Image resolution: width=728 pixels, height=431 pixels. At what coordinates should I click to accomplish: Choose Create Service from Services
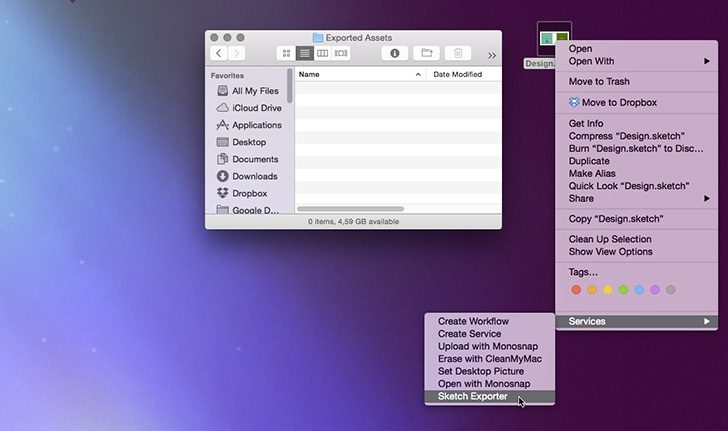[x=490, y=334]
